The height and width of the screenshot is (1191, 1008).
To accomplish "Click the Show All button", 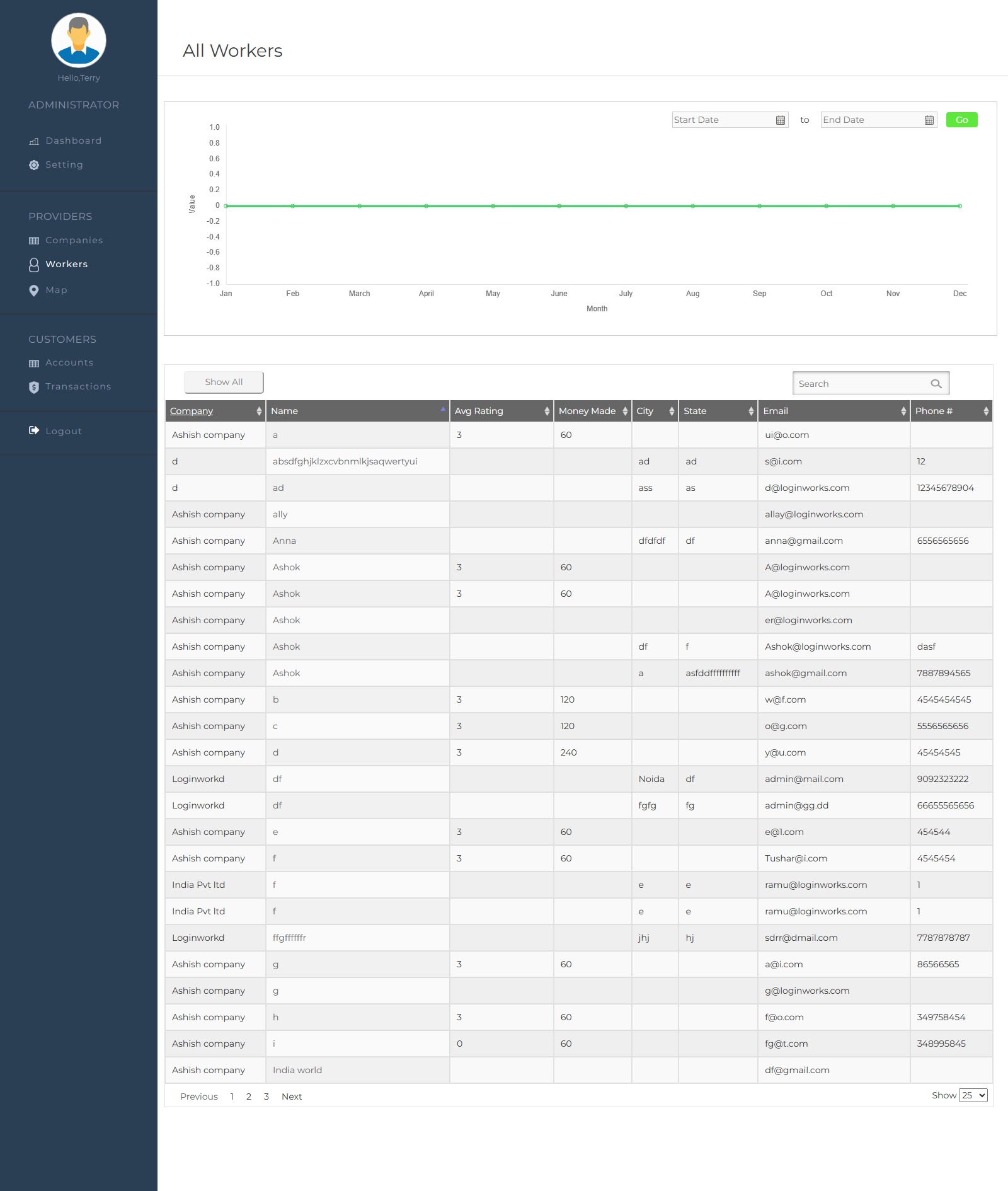I will point(224,382).
